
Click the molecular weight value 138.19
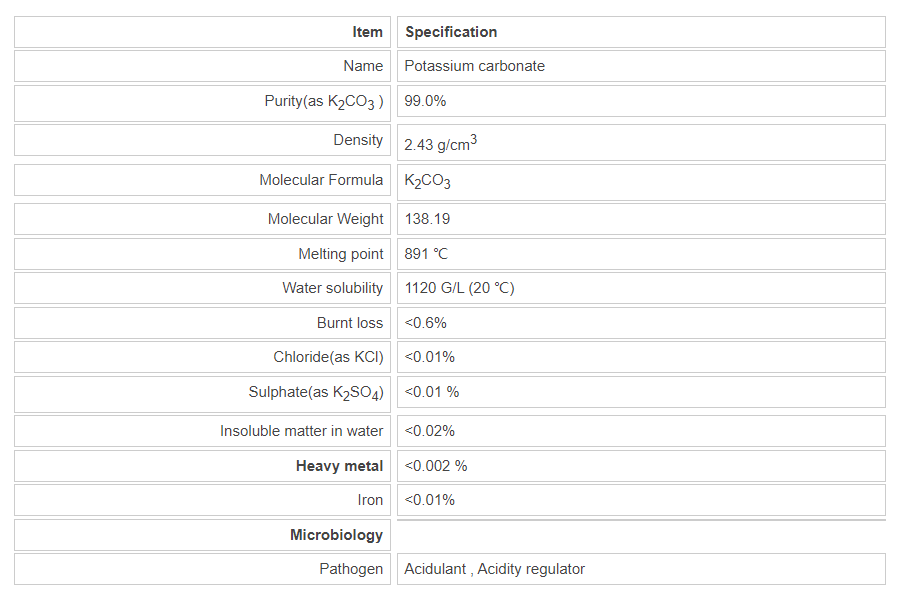coord(427,219)
